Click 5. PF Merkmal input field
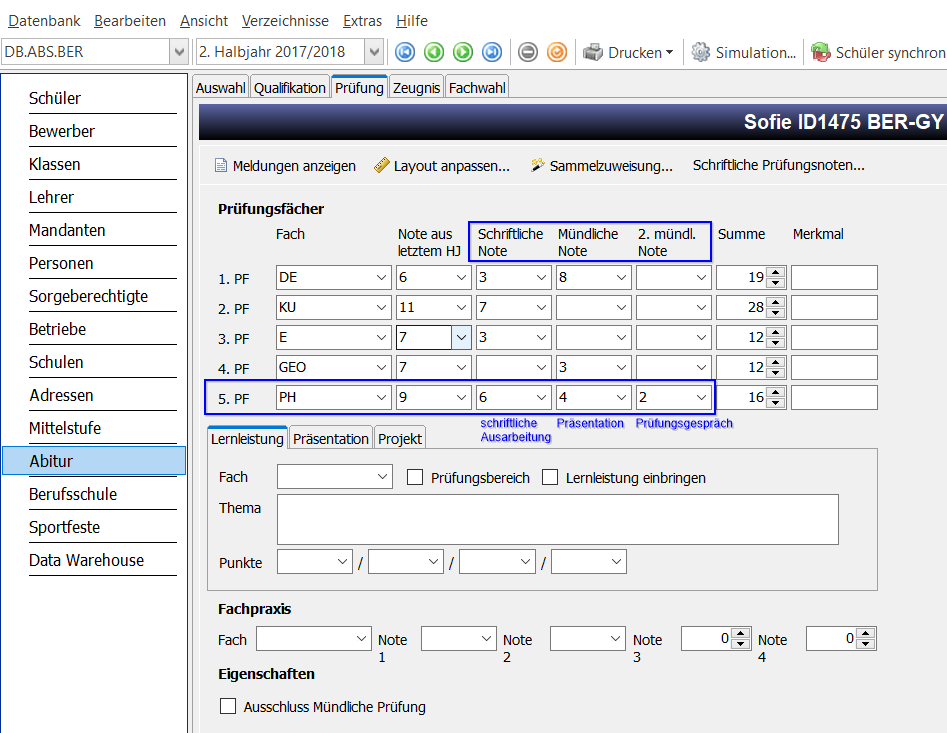This screenshot has height=733, width=947. (x=834, y=397)
